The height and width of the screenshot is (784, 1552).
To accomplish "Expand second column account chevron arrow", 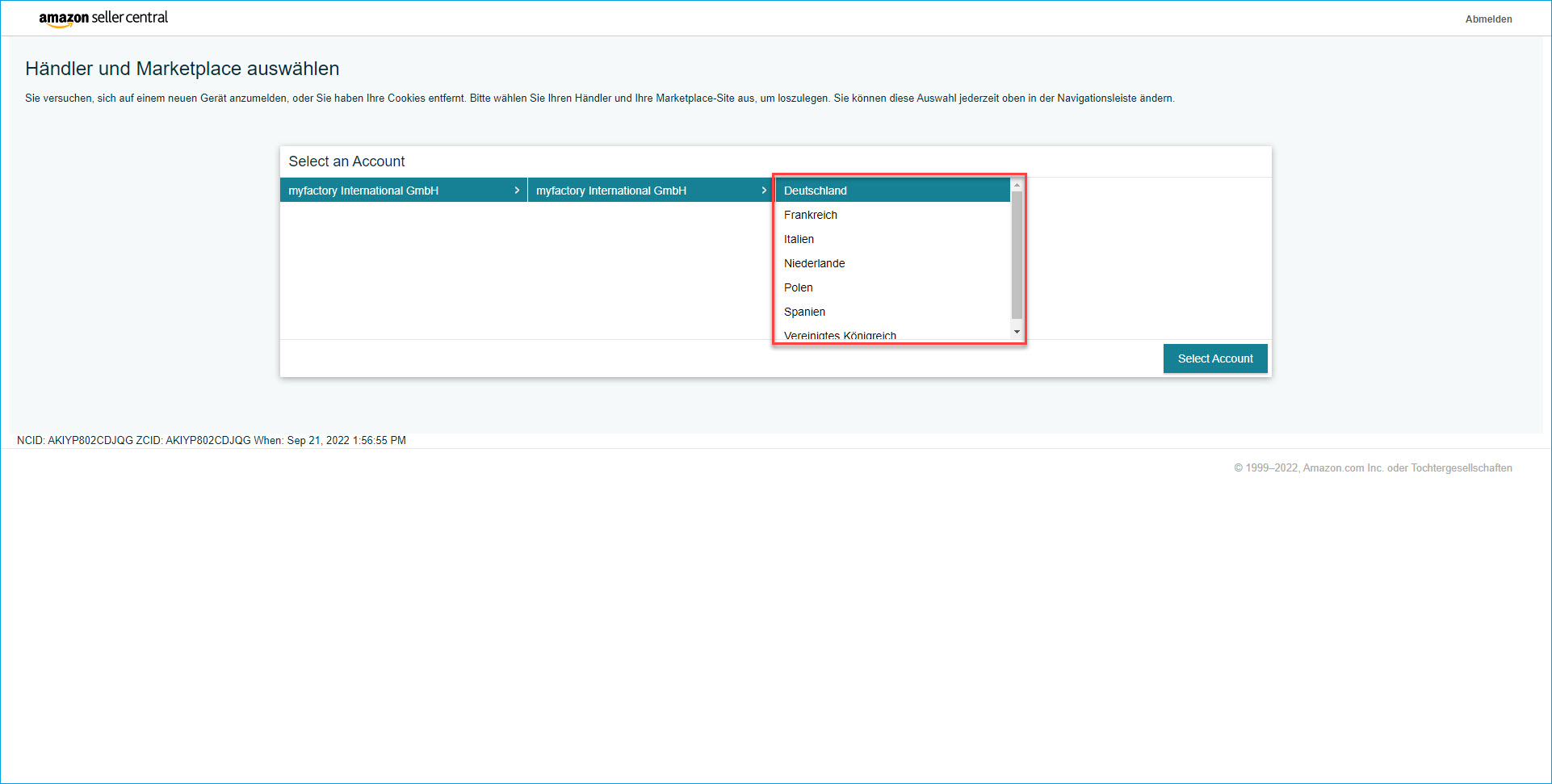I will click(764, 191).
